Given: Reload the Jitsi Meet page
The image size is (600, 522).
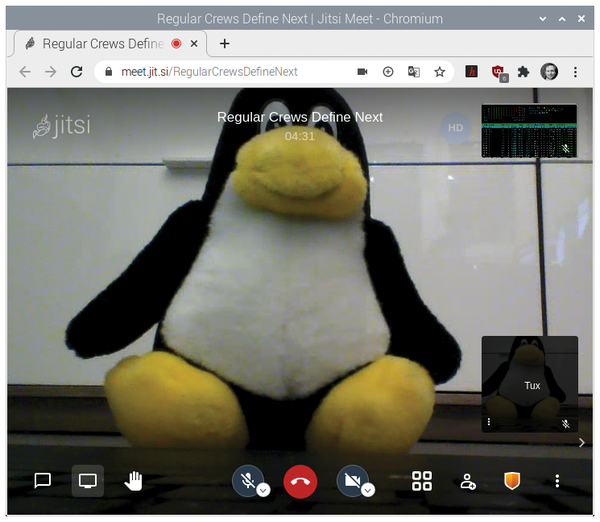Looking at the screenshot, I should 77,72.
